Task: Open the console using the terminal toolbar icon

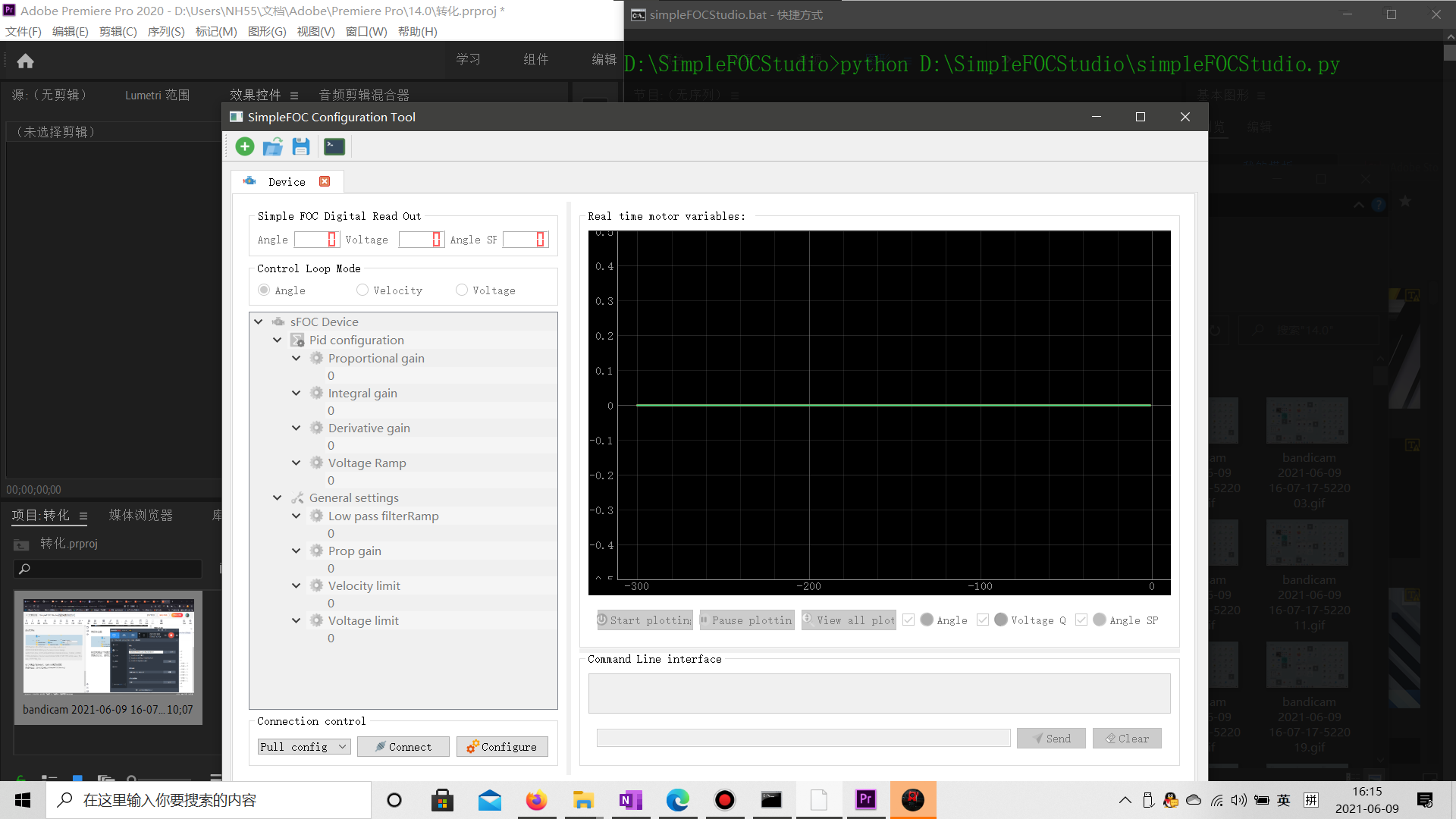Action: (334, 146)
